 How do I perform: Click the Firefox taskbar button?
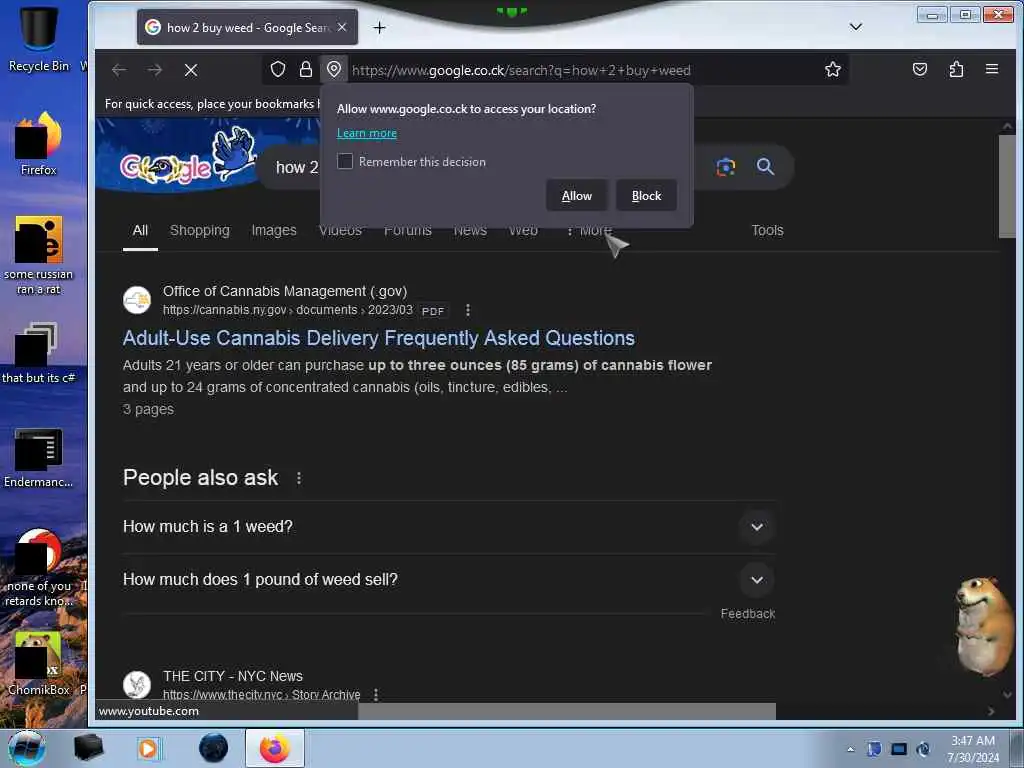(275, 748)
